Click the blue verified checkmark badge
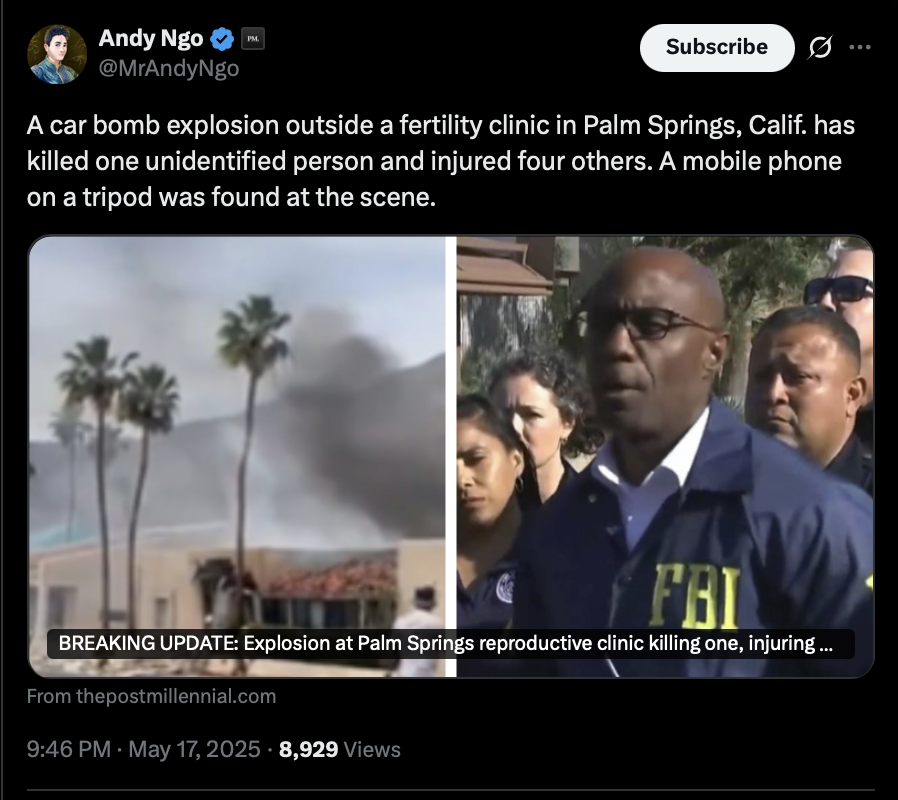 point(222,39)
